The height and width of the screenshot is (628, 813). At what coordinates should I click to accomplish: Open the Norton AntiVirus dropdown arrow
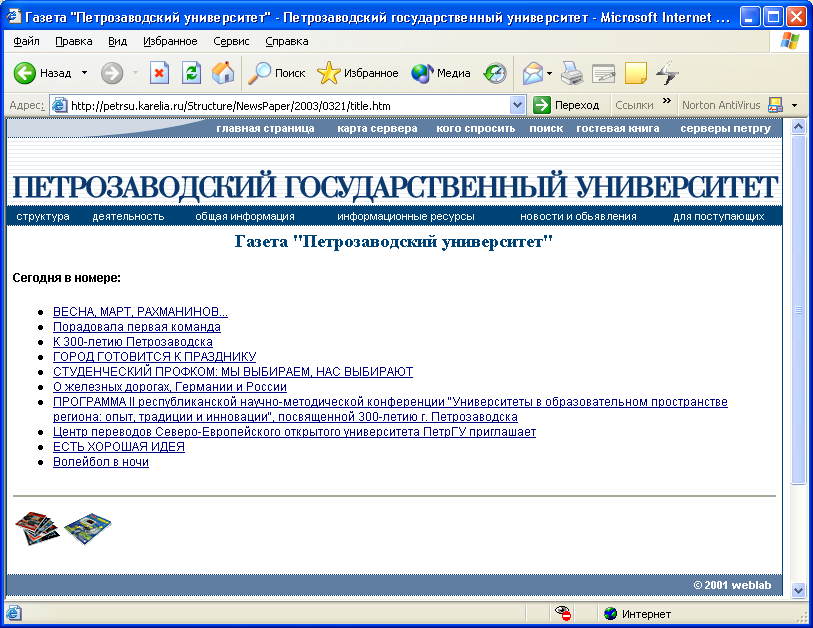pos(794,106)
